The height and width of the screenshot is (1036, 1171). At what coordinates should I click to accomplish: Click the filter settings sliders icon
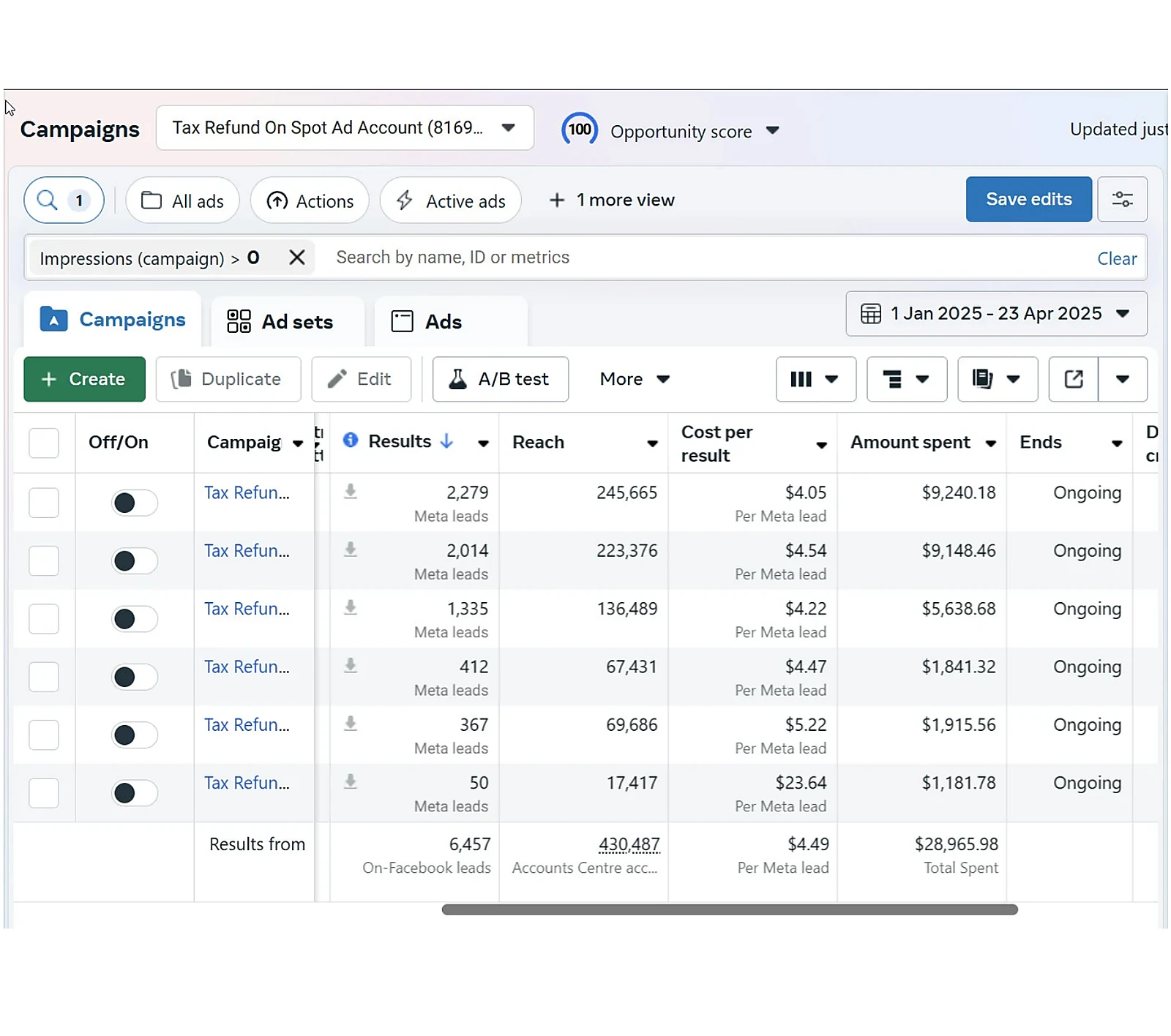[x=1122, y=199]
